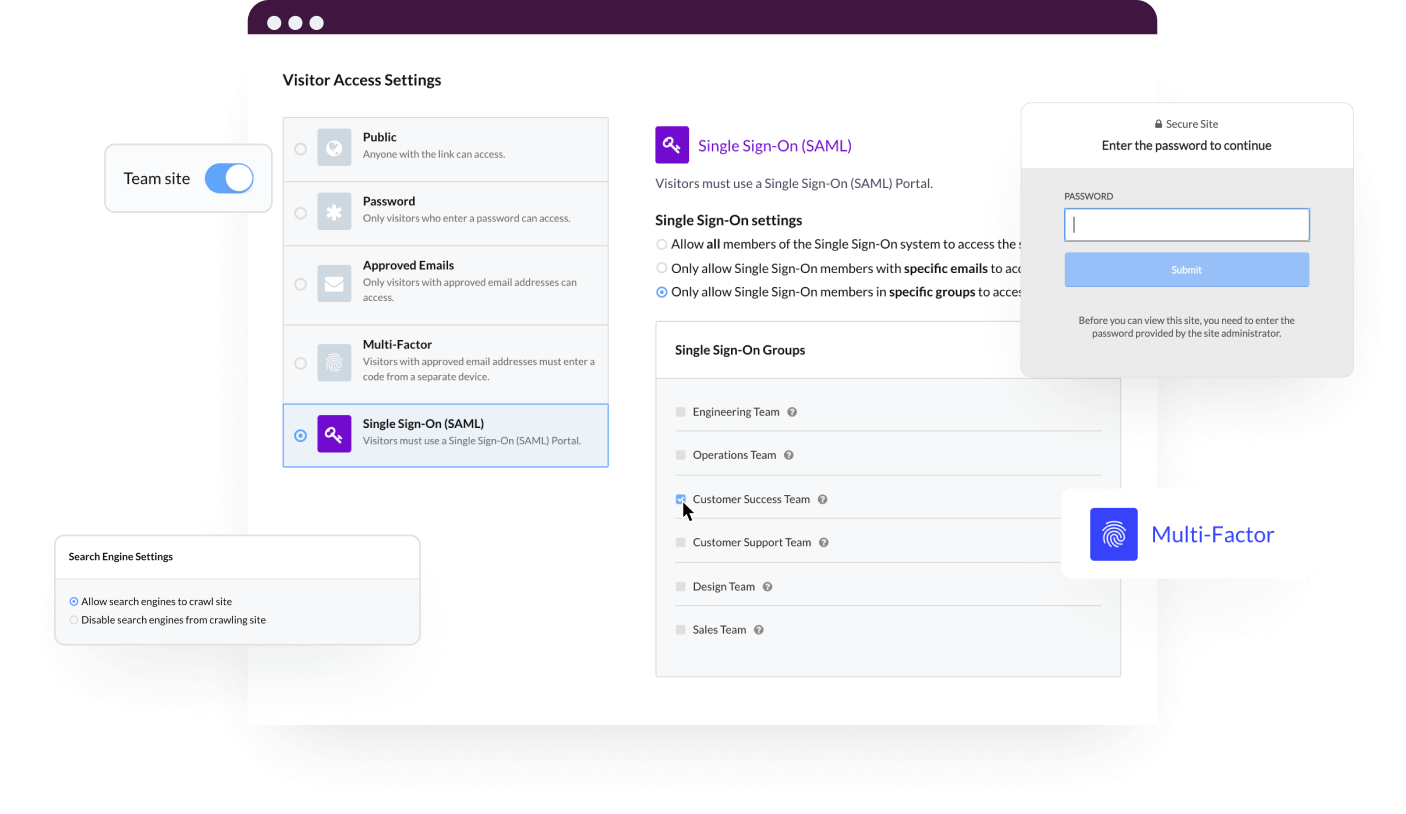Image resolution: width=1406 pixels, height=814 pixels.
Task: Select Allow search engines to crawl site
Action: pyautogui.click(x=74, y=602)
